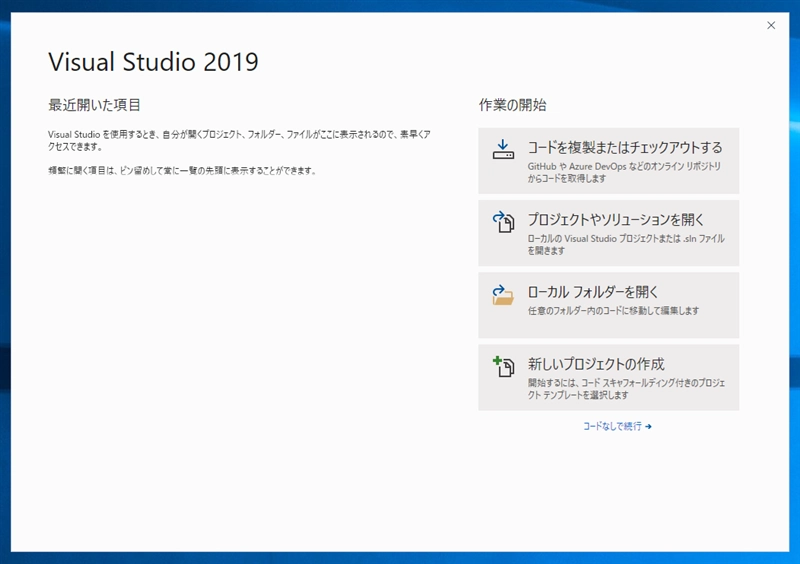Viewport: 800px width, 564px height.
Task: Select コードを複製またはチェックアウトする card title
Action: 625,148
